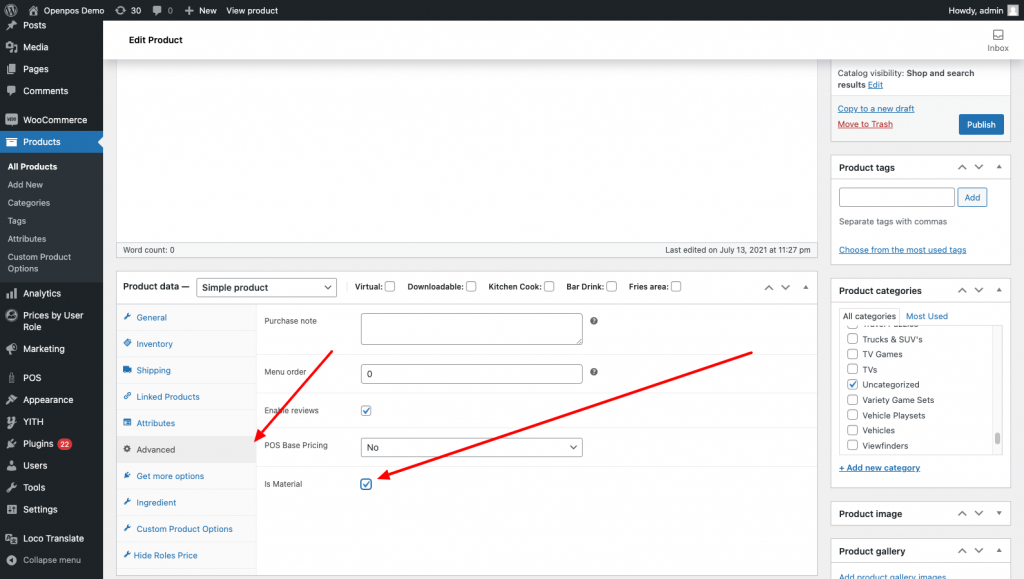Uncheck the Is Material checkbox
This screenshot has width=1024, height=579.
(x=366, y=483)
